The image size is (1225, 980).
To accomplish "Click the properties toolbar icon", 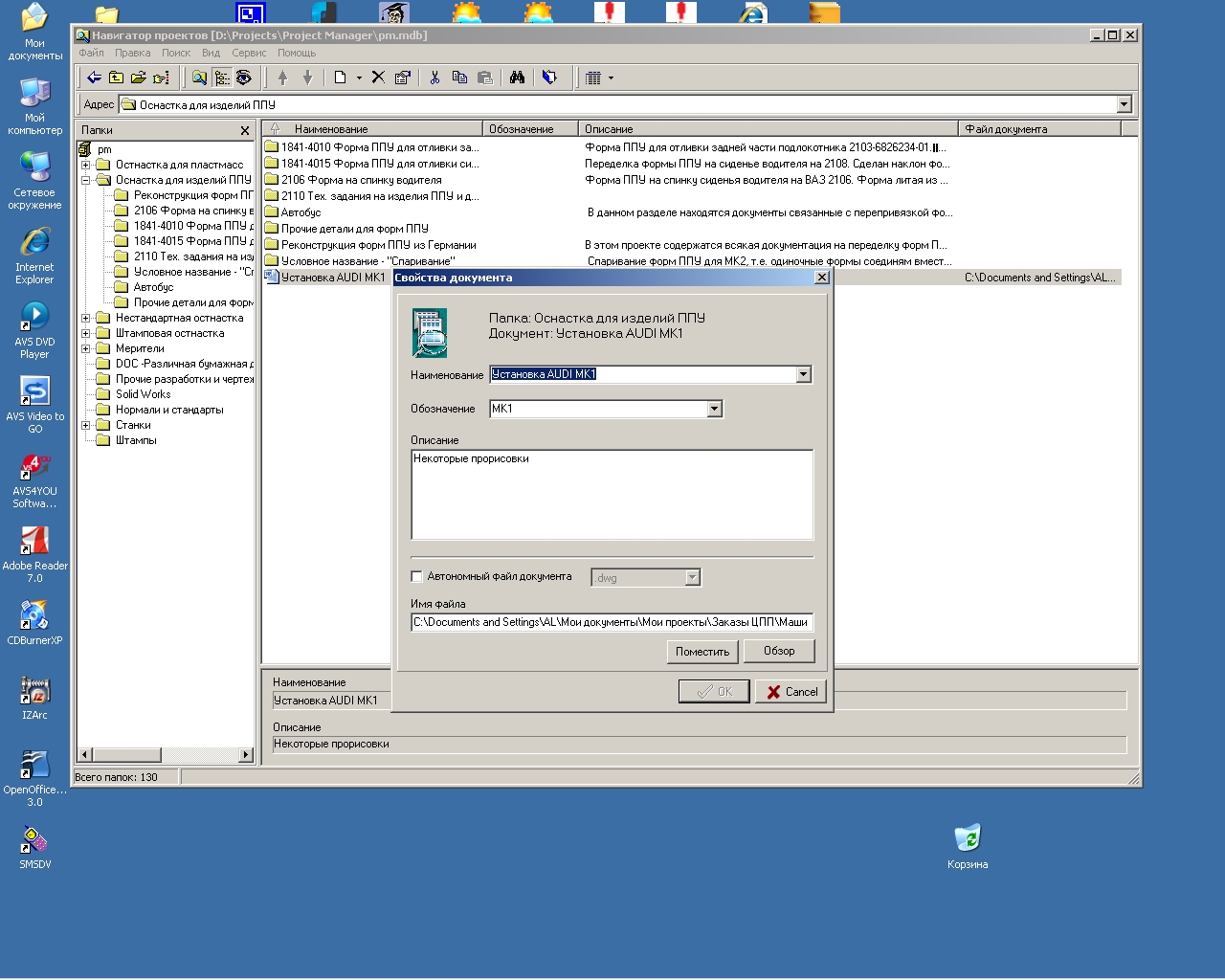I will tap(403, 78).
